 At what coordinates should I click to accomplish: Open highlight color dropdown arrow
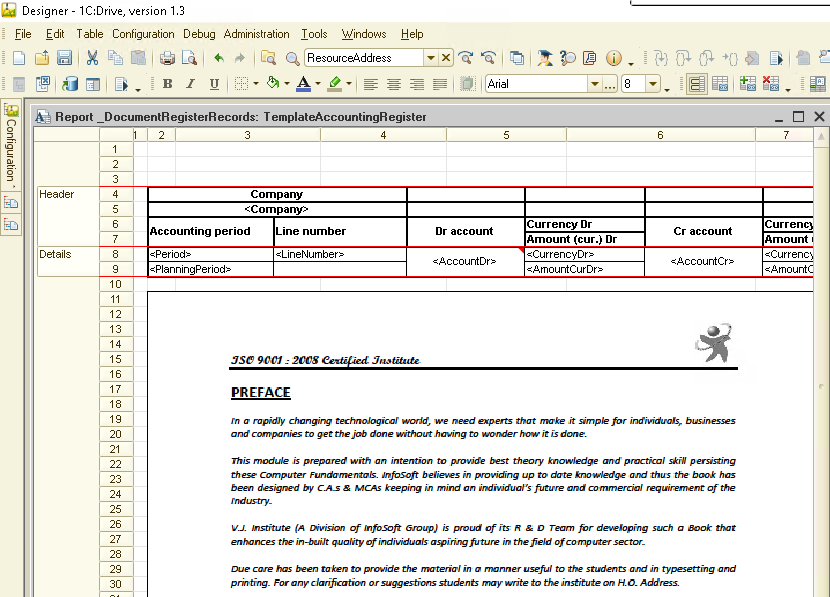click(349, 84)
